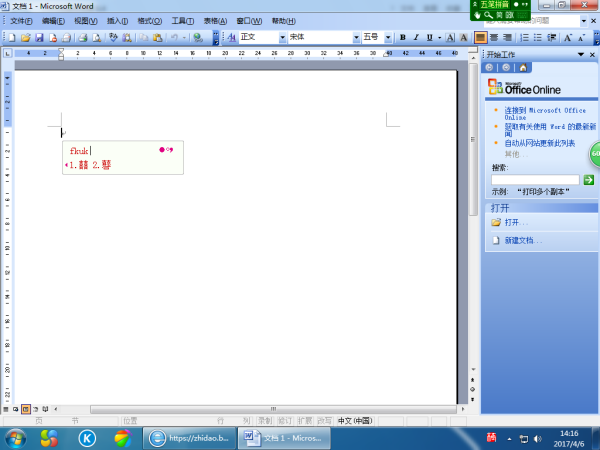The image size is (600, 450).
Task: Click the Paste clipboard icon
Action: pos(157,38)
